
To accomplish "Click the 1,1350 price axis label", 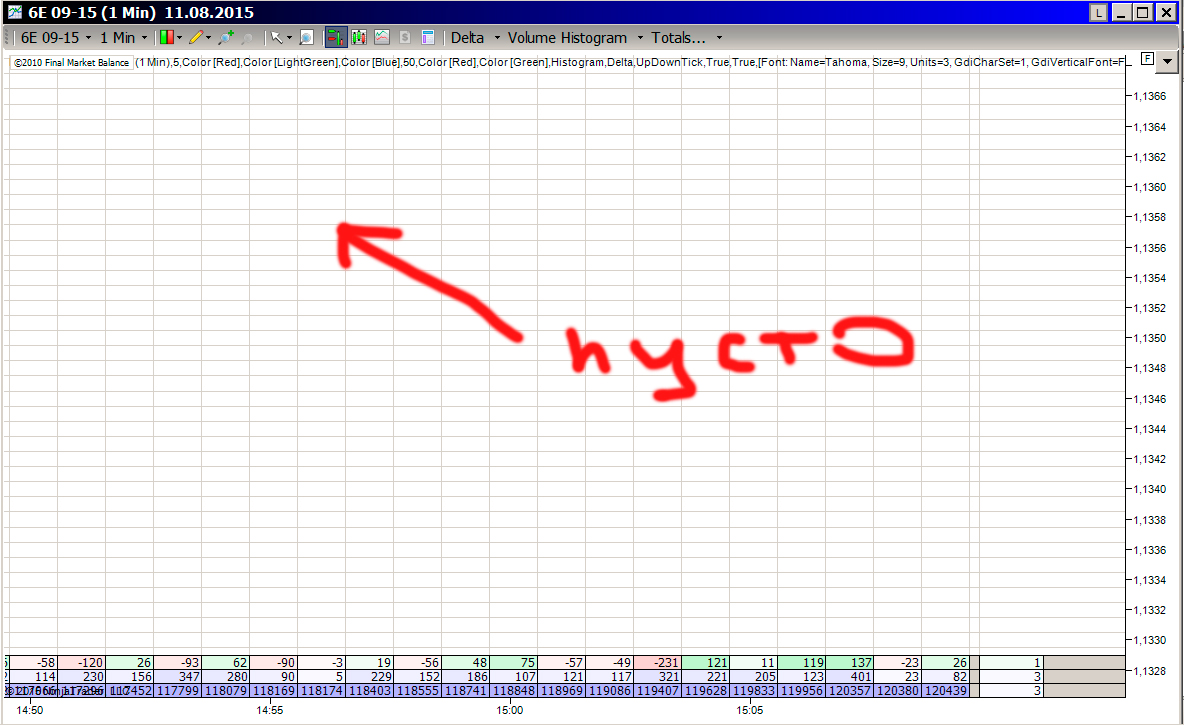I will pyautogui.click(x=1149, y=338).
